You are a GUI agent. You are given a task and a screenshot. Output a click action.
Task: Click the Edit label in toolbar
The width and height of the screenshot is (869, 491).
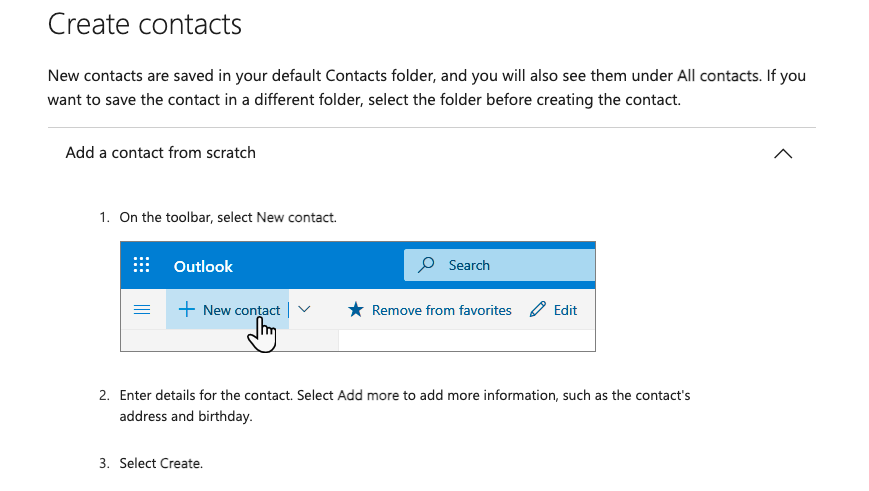coord(565,310)
